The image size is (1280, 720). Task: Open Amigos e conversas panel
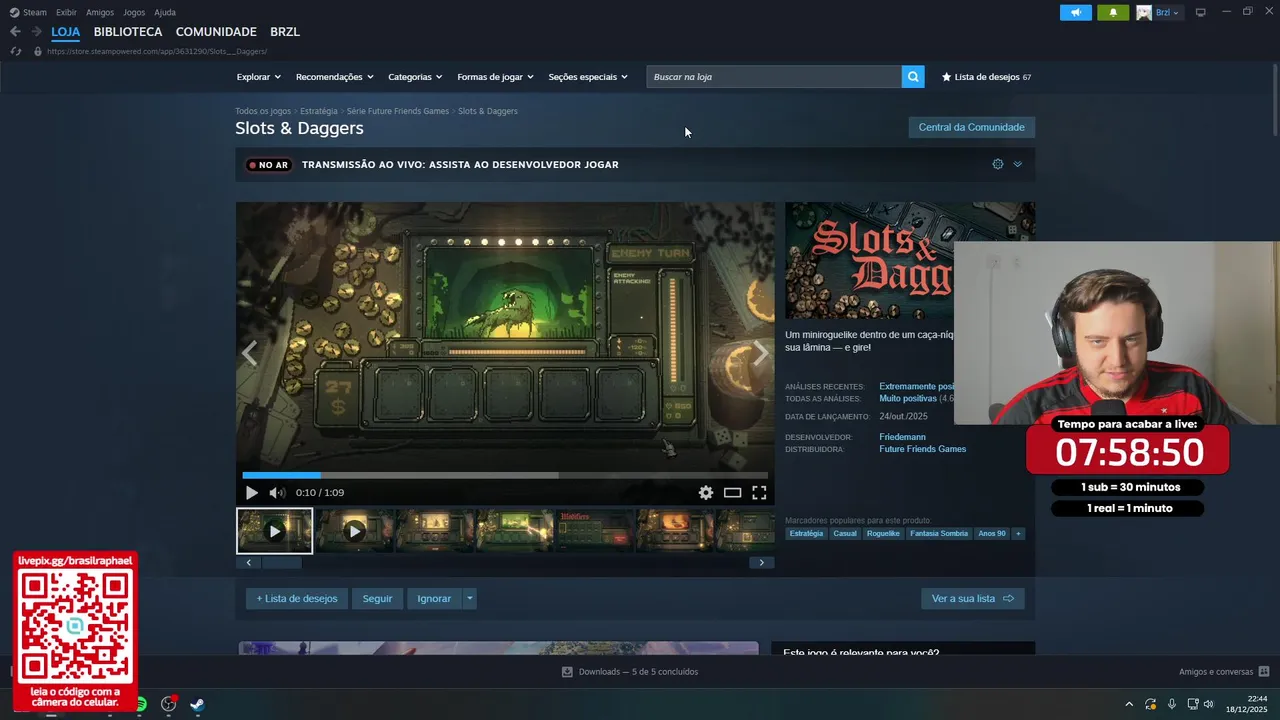click(1224, 672)
